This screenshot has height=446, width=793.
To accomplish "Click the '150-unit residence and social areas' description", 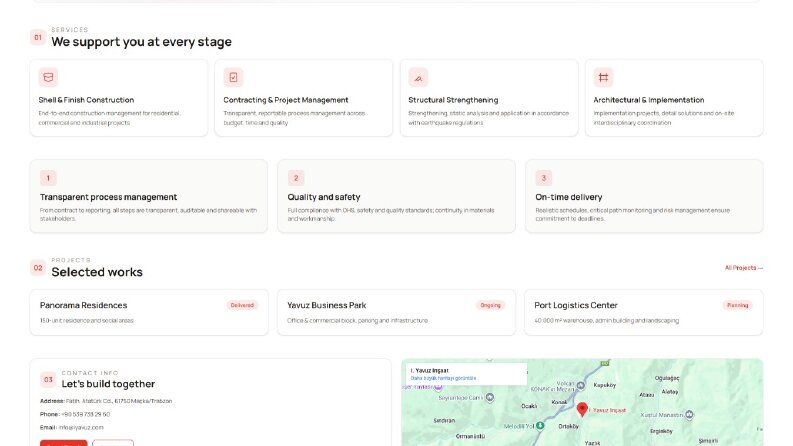I will click(x=86, y=321).
